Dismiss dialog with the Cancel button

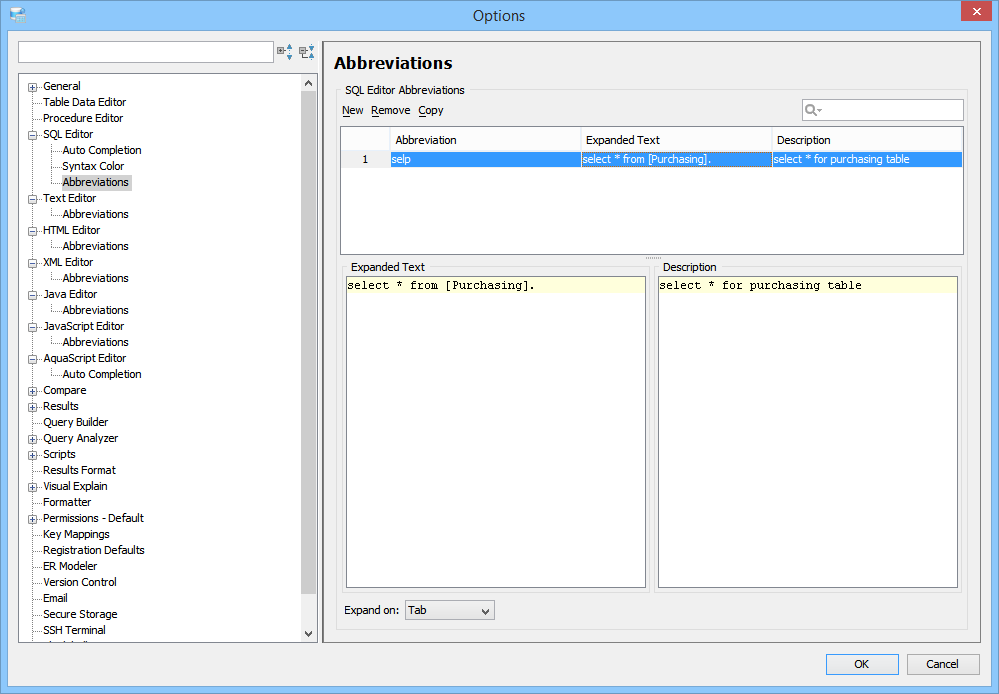coord(942,664)
